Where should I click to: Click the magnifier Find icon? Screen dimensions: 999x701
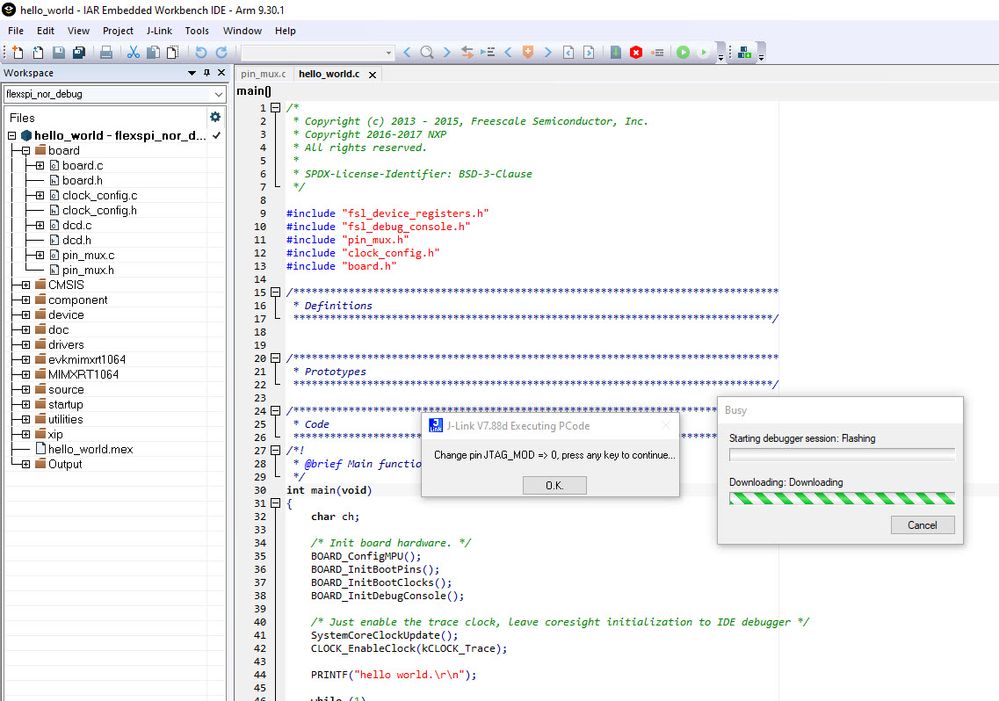(427, 52)
